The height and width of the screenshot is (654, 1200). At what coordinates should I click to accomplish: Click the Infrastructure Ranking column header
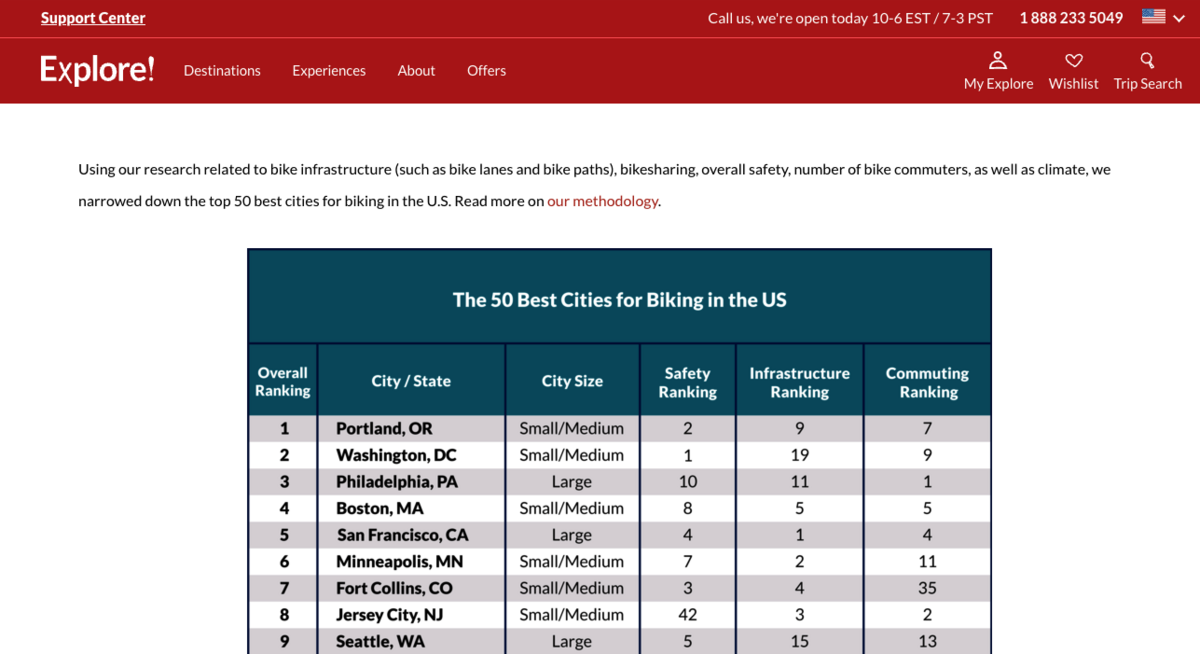799,382
